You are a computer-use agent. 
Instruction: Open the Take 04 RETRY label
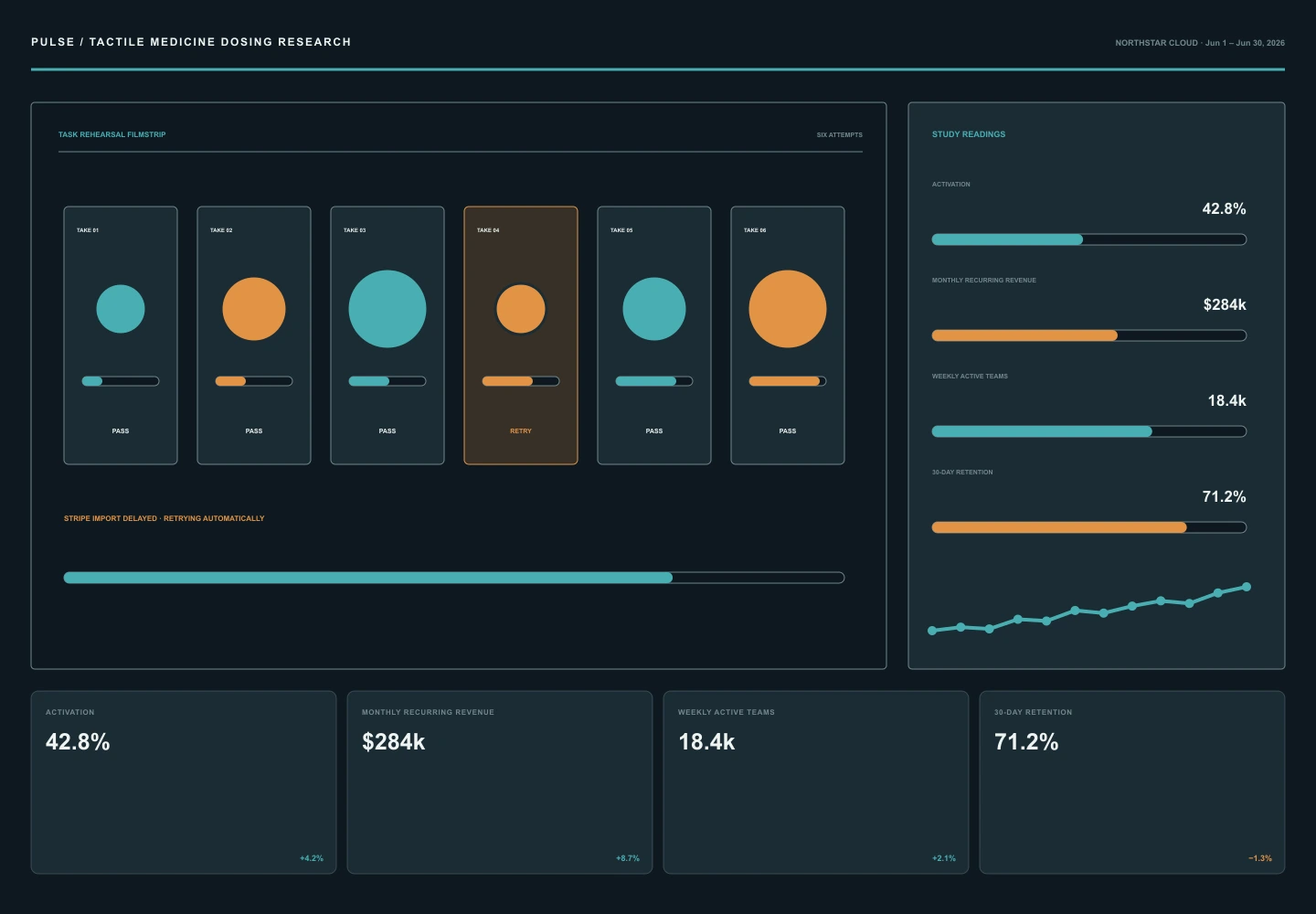521,430
